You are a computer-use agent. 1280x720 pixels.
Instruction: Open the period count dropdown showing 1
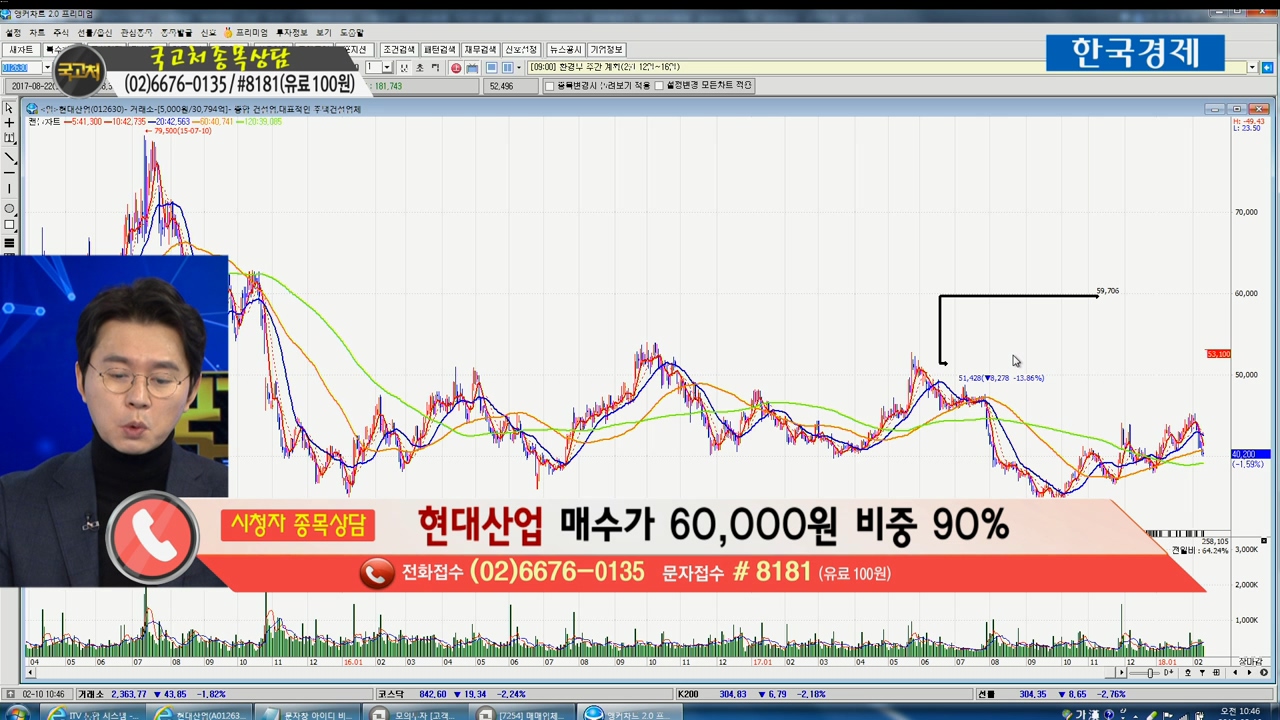388,68
